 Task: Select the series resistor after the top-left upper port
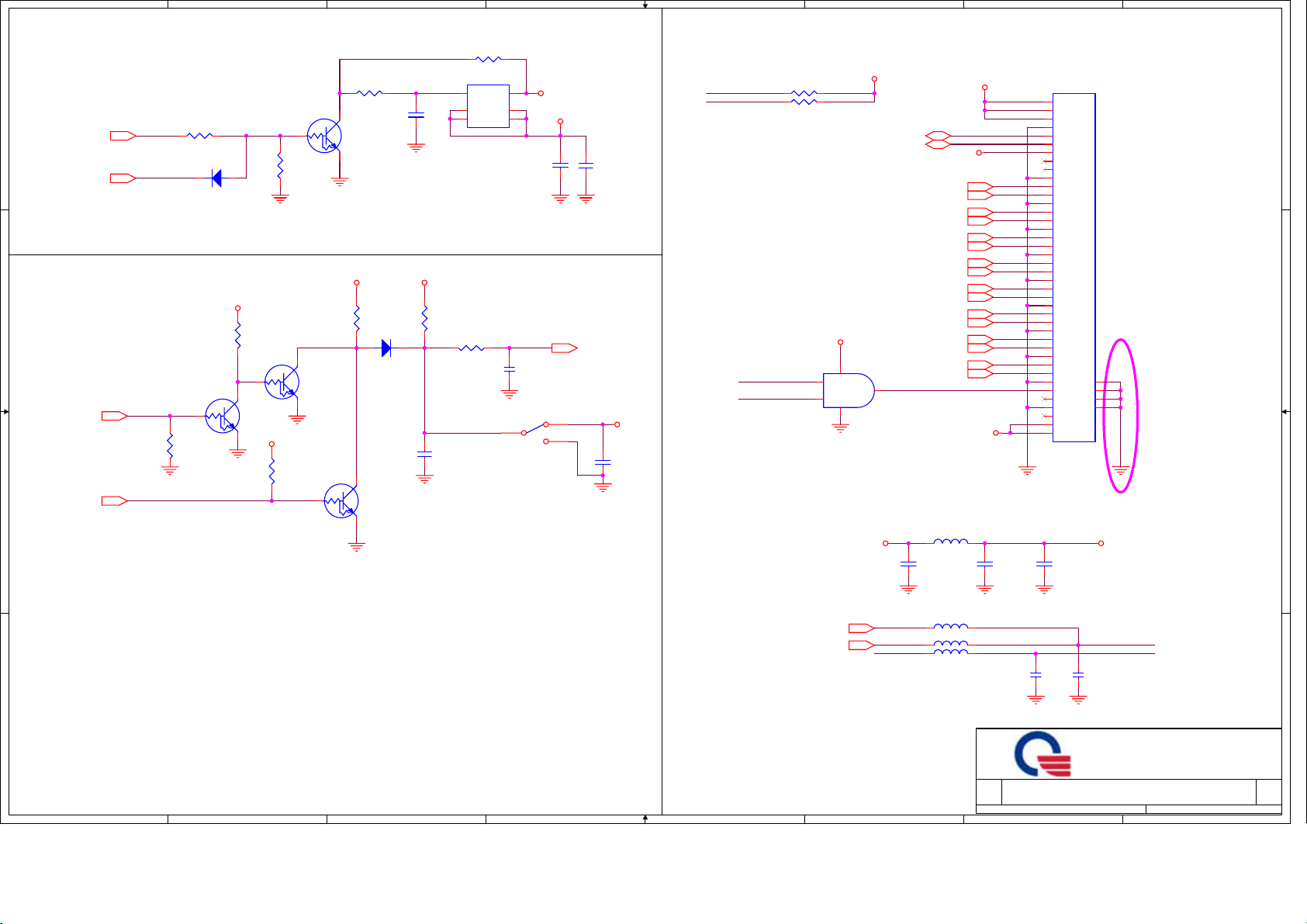(x=200, y=136)
